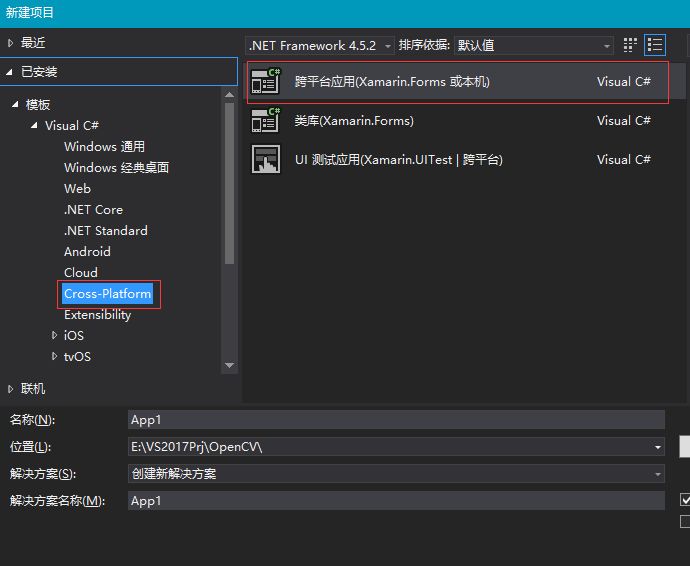Screen dimensions: 690x566
Task: Expand the tvOS tree node
Action: [x=55, y=357]
